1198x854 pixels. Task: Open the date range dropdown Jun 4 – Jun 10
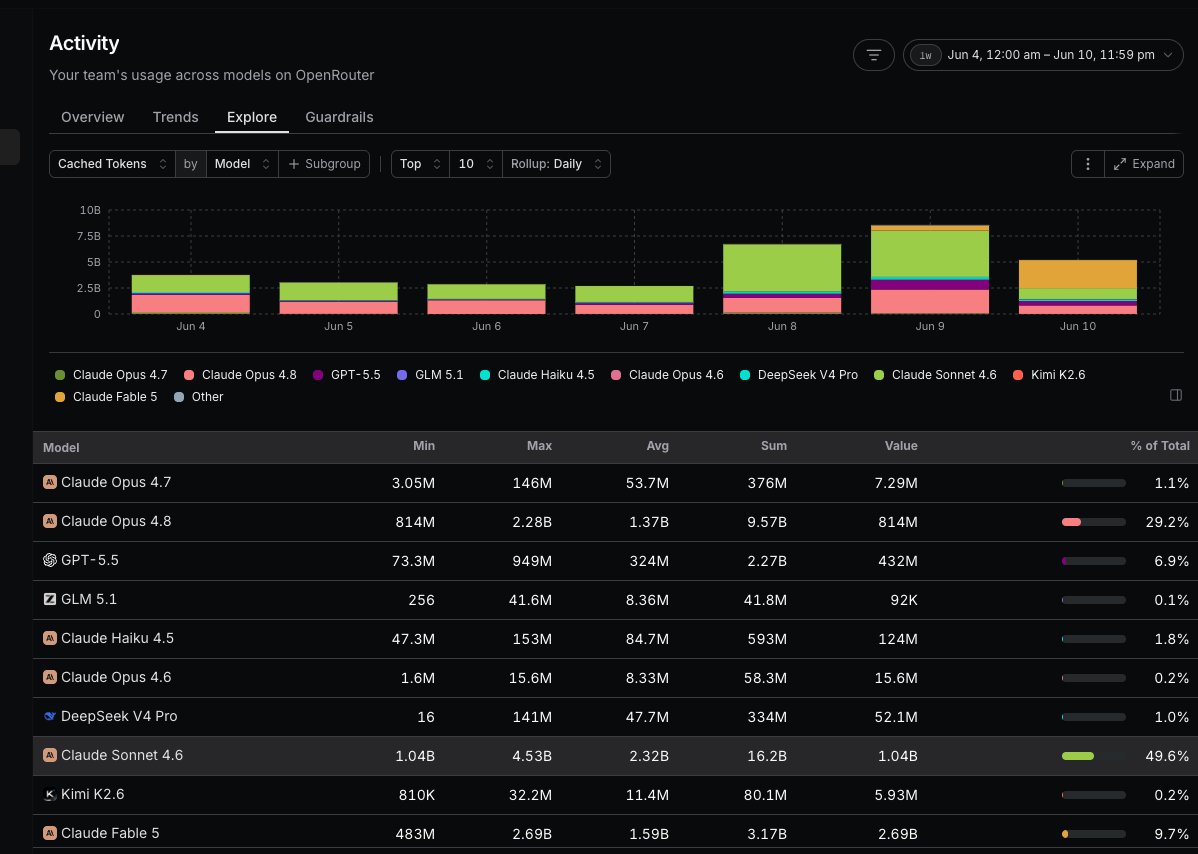tap(1043, 55)
